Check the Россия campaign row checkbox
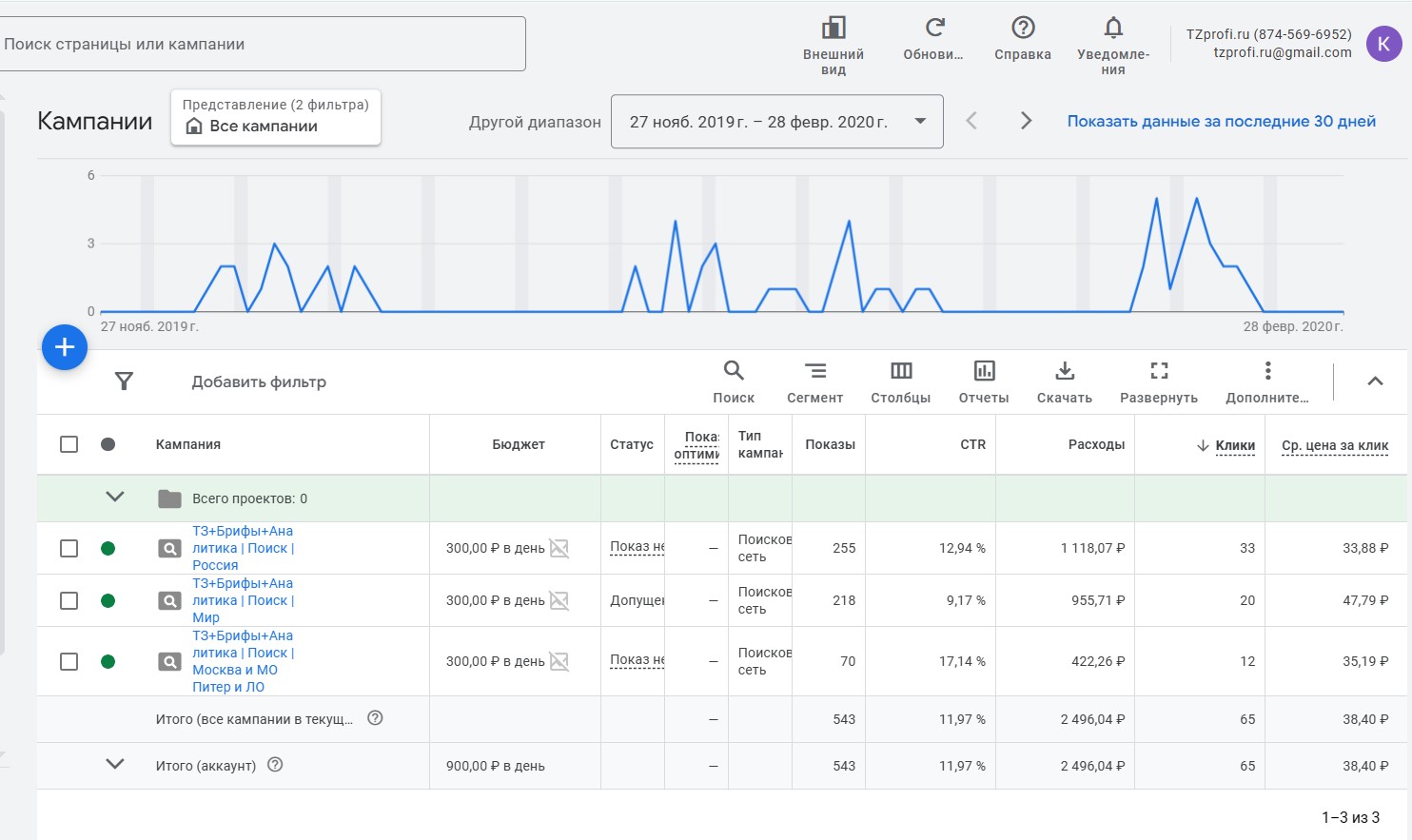1412x840 pixels. (x=69, y=548)
